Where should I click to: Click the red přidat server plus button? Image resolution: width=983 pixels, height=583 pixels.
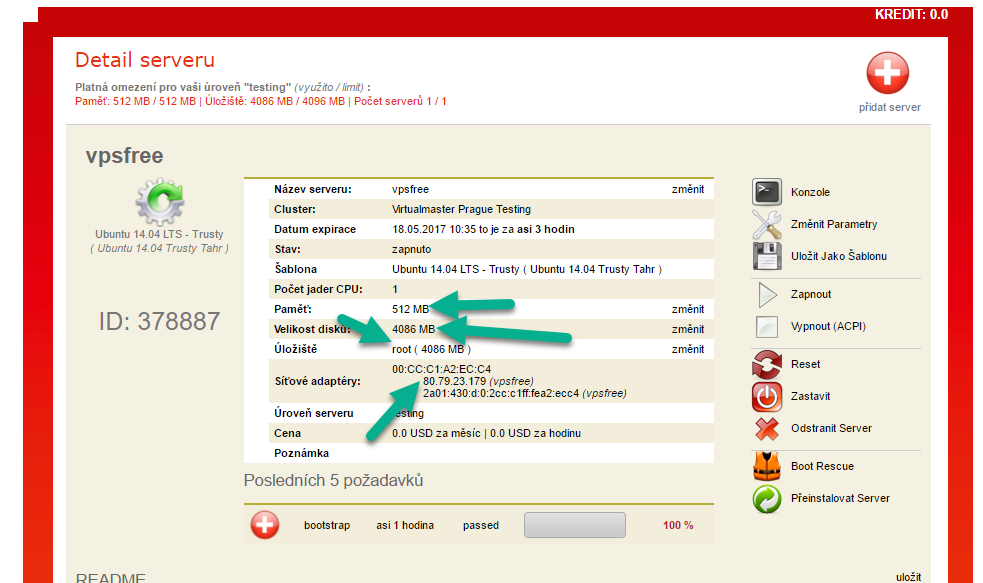pos(888,73)
